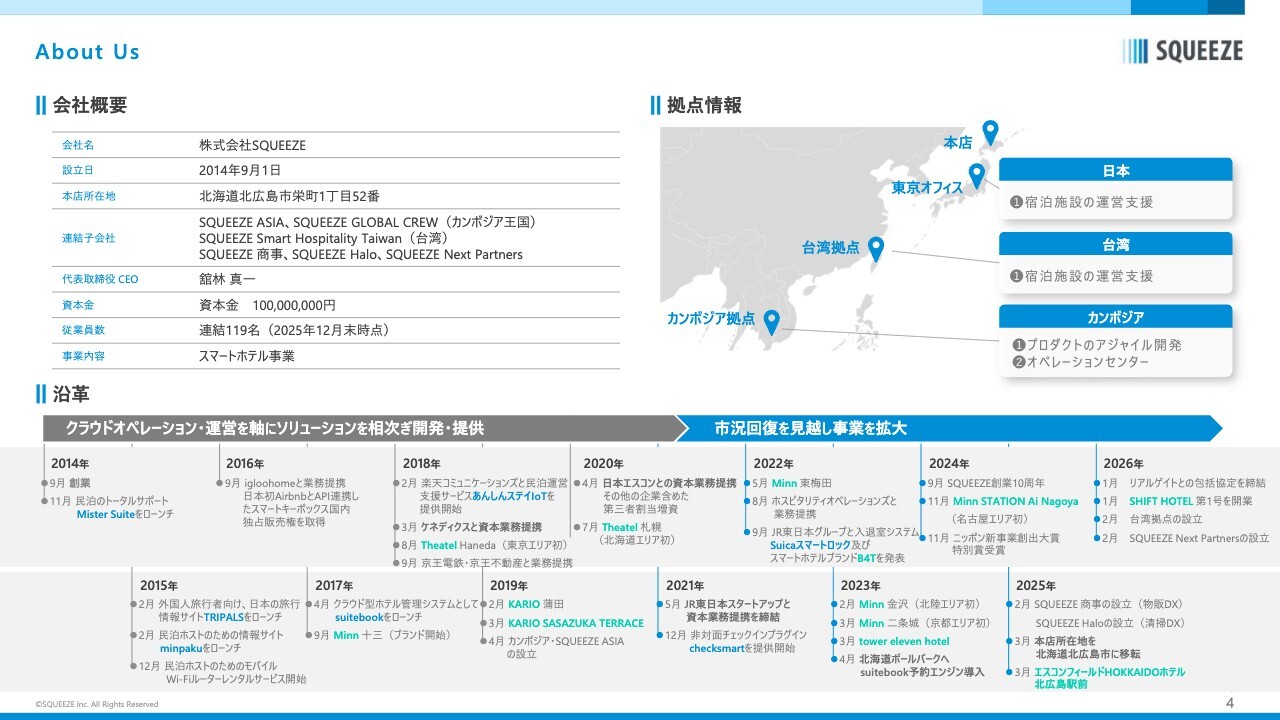Jump to 2020年 on the timeline

(603, 464)
